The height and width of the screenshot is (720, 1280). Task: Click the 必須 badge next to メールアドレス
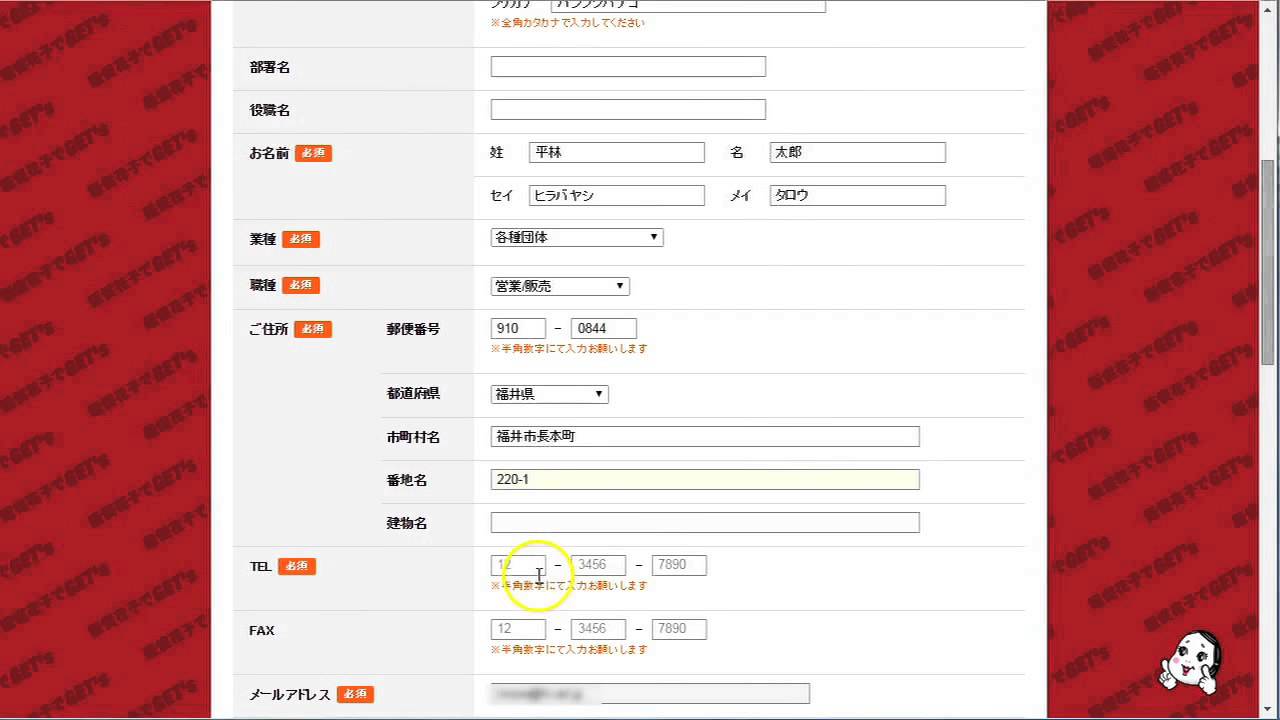click(x=355, y=694)
